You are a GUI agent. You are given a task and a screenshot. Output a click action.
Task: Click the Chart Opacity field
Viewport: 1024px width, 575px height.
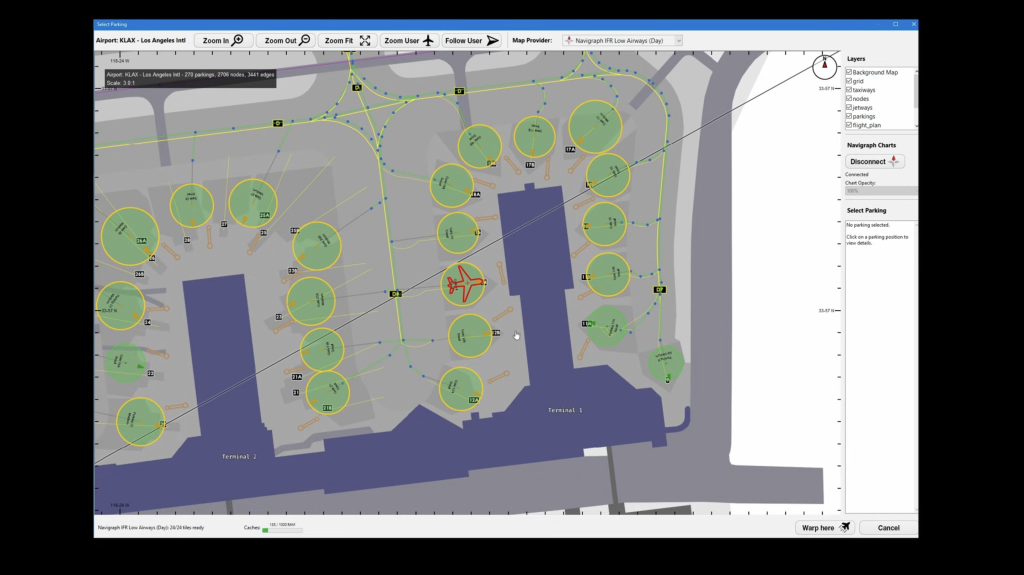coord(880,191)
